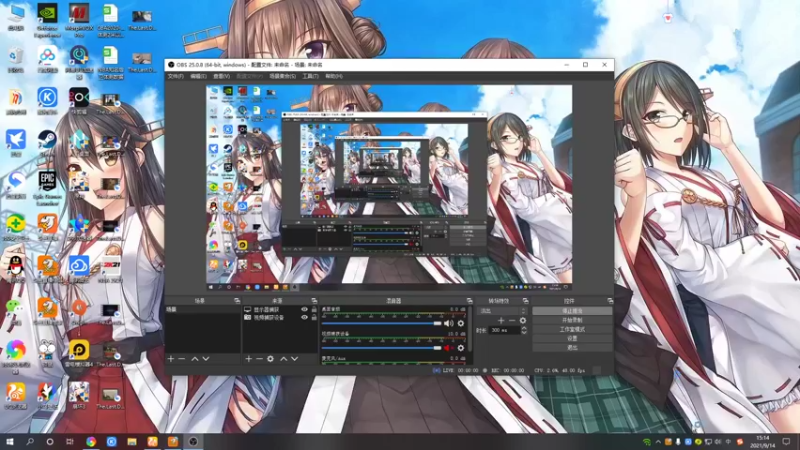
Task: Open the Windows Start menu
Action: [10, 441]
